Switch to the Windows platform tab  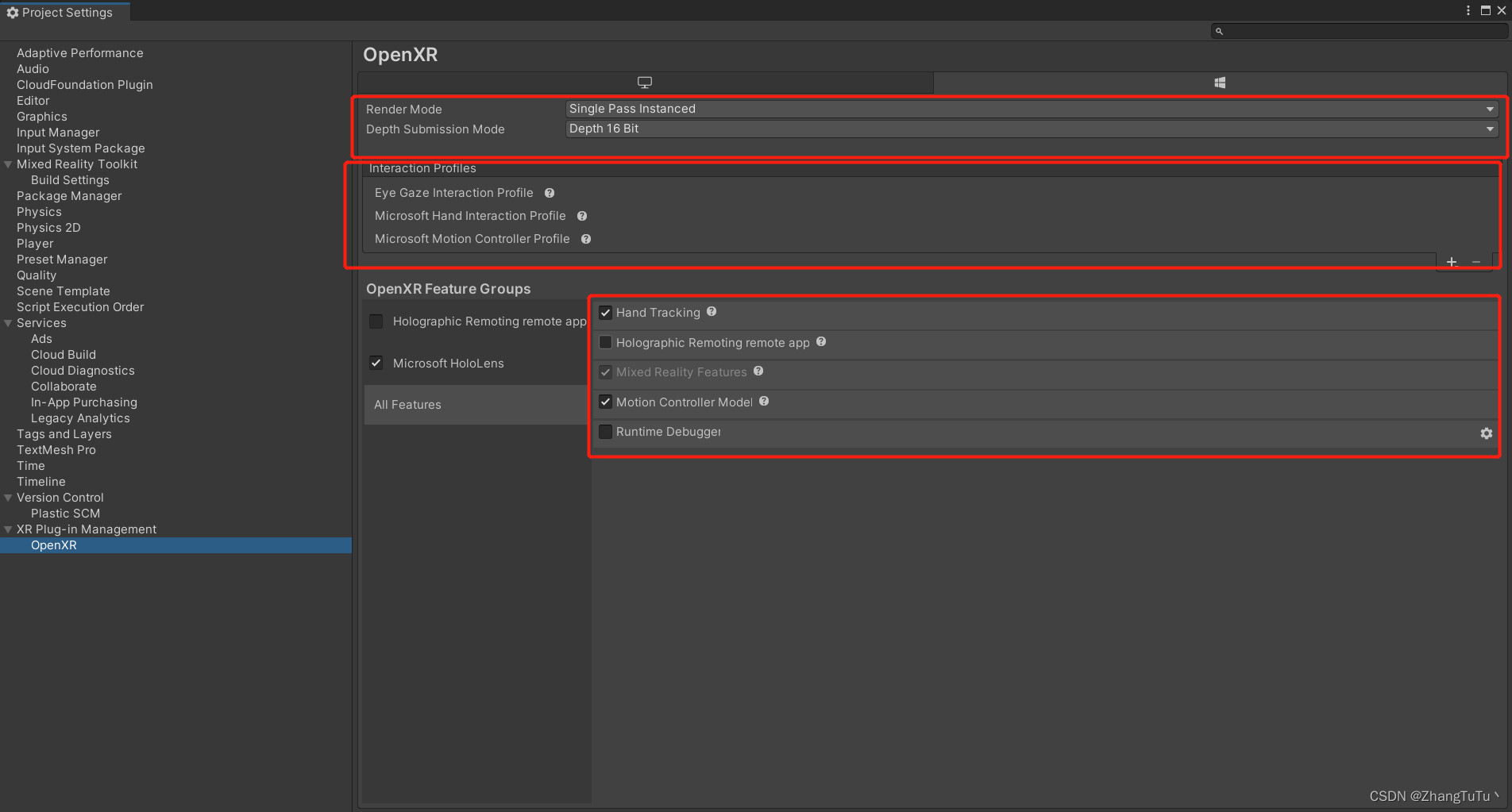click(x=1220, y=82)
